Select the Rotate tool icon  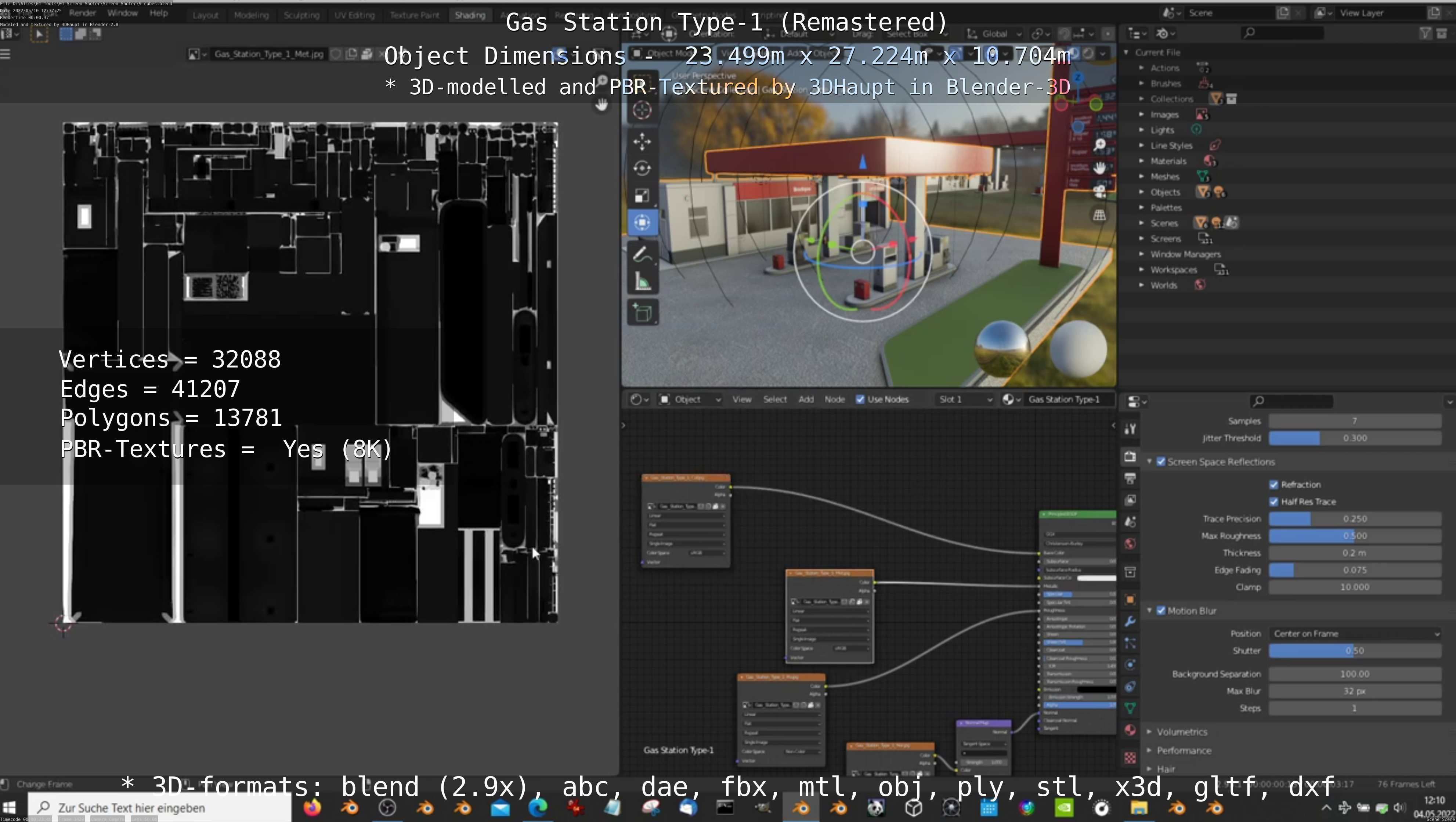pyautogui.click(x=642, y=169)
